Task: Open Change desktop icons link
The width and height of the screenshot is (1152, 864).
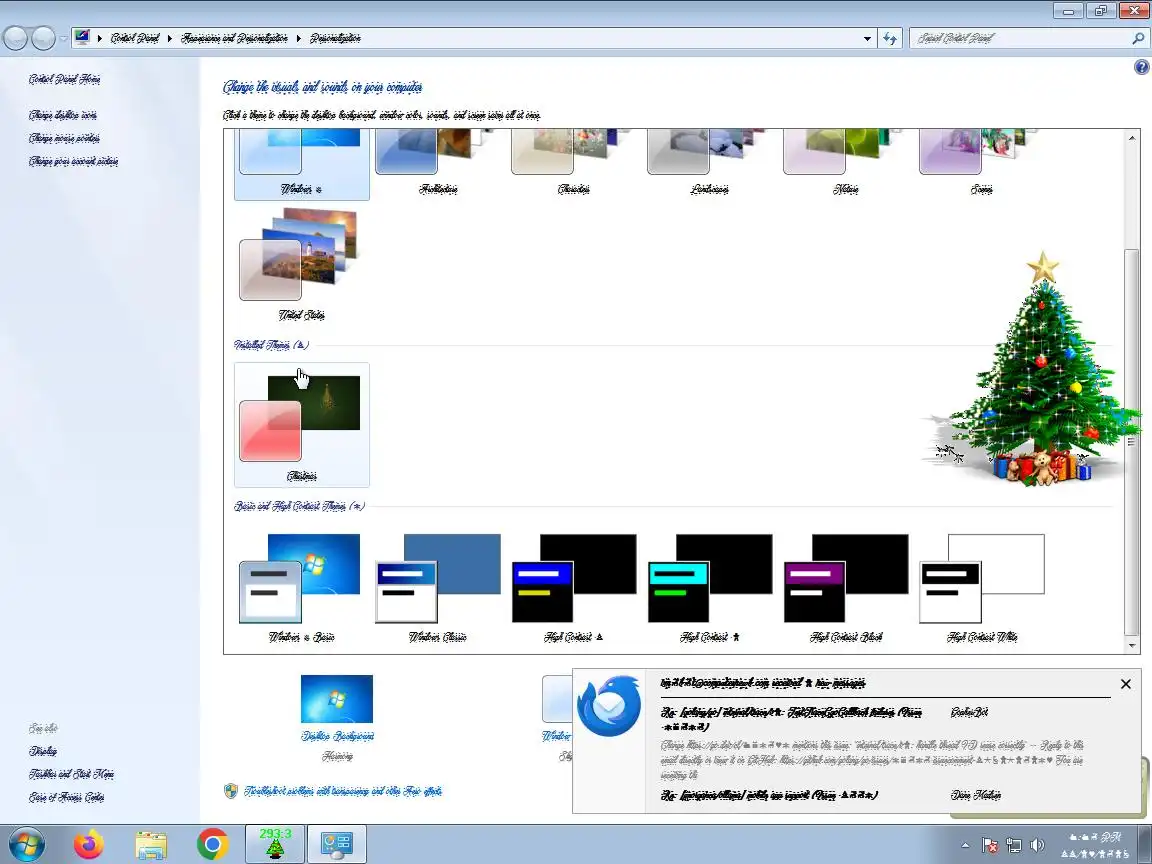Action: tap(63, 115)
